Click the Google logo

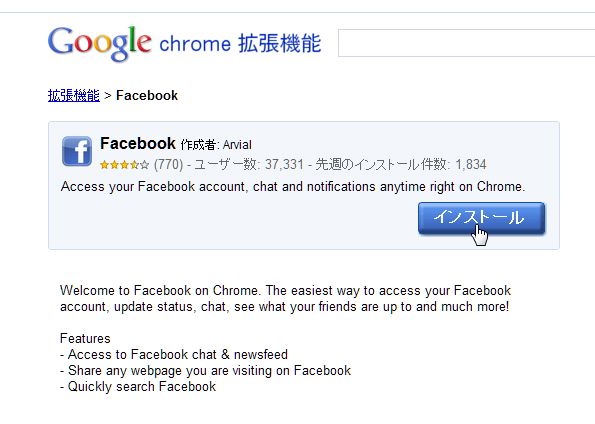tap(99, 43)
